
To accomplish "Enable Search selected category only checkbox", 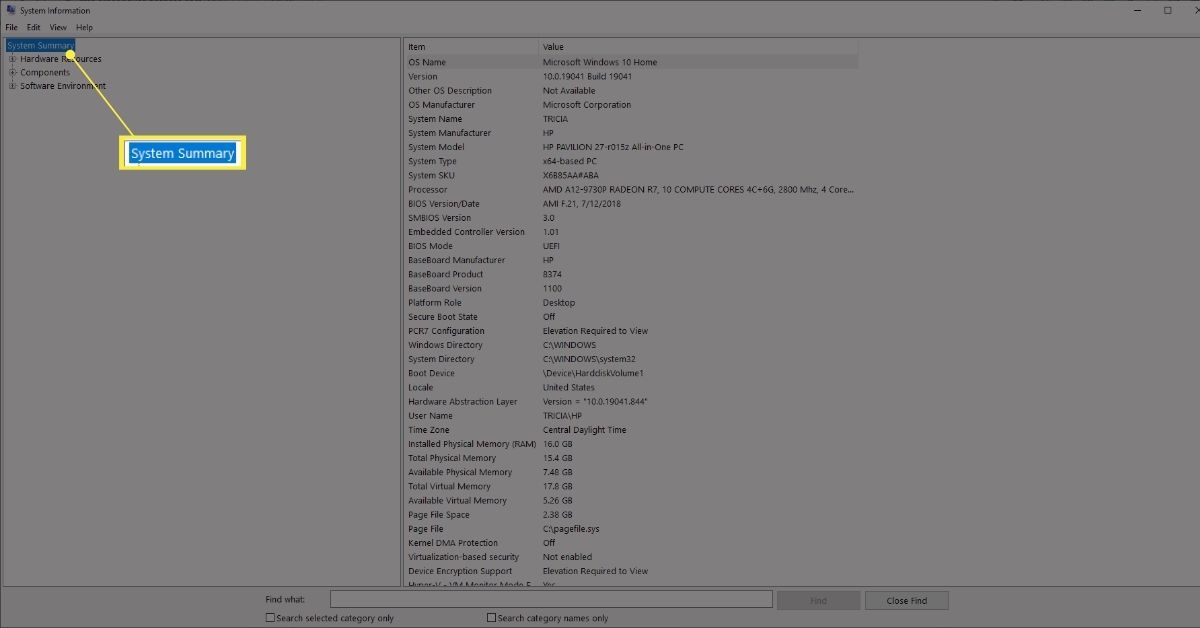I will [x=271, y=618].
